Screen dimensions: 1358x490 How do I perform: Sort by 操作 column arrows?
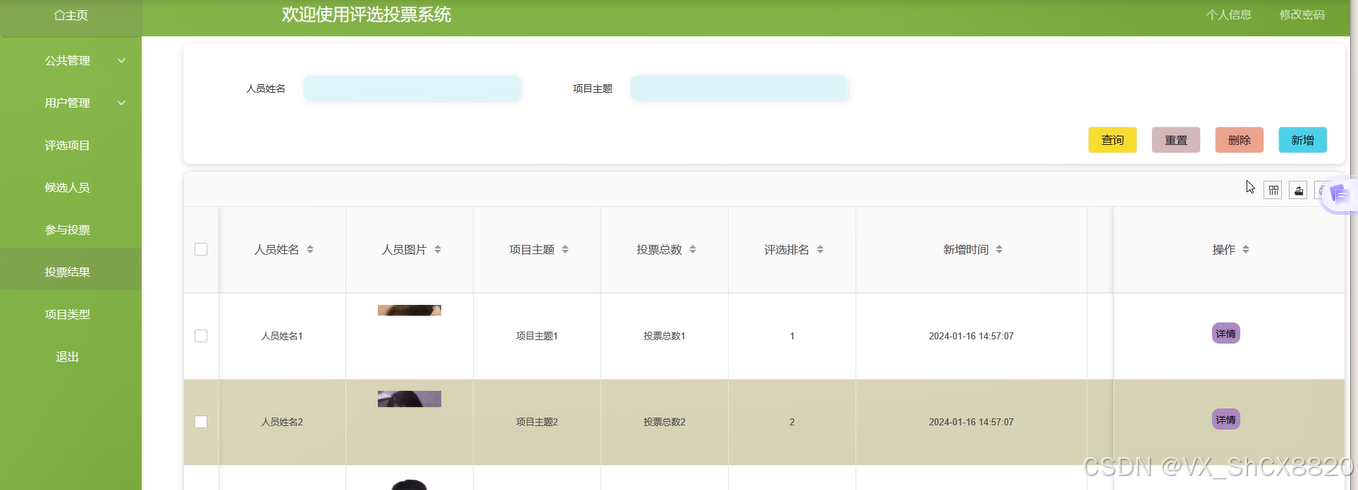[x=1246, y=250]
